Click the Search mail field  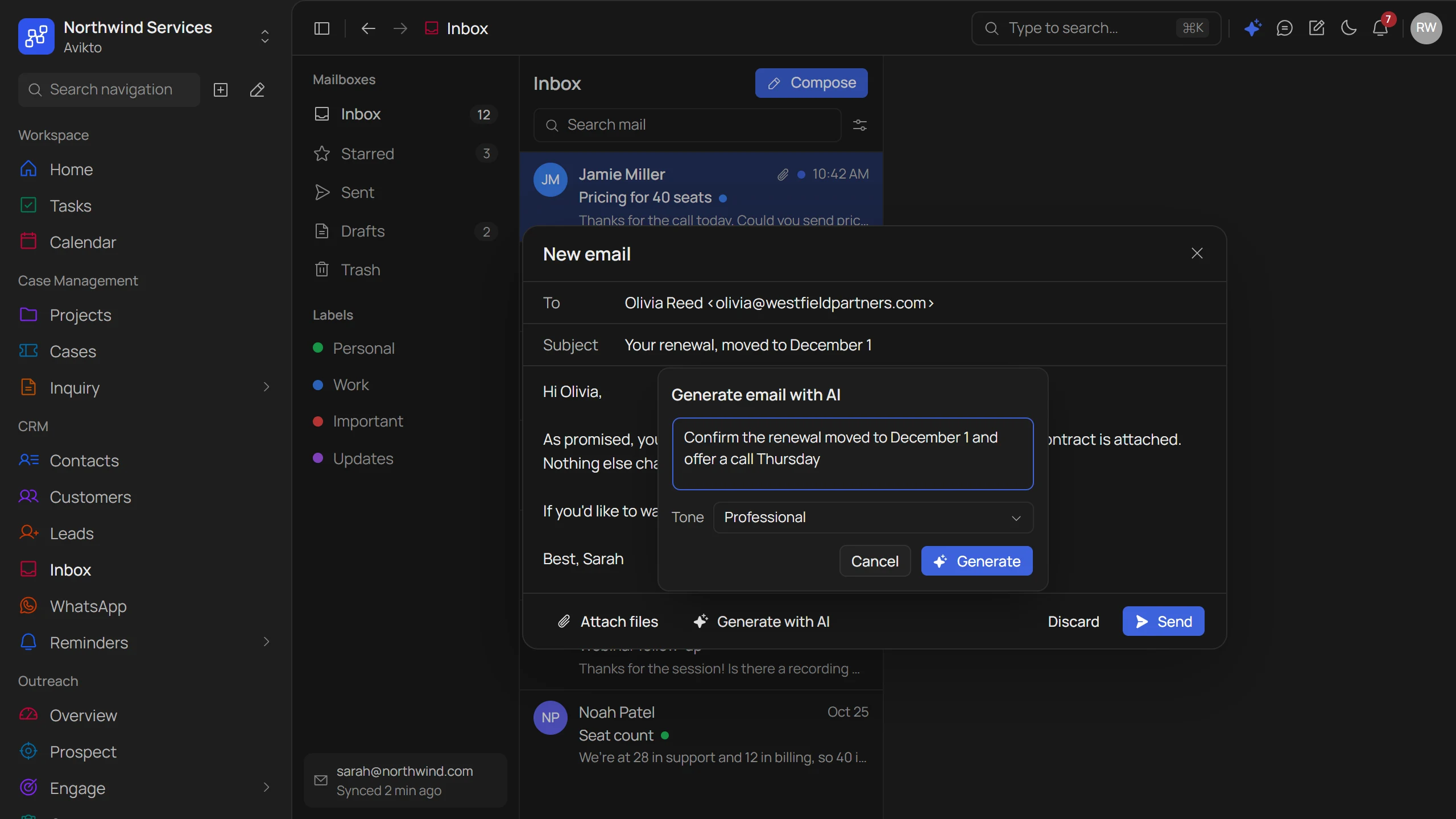click(x=687, y=125)
